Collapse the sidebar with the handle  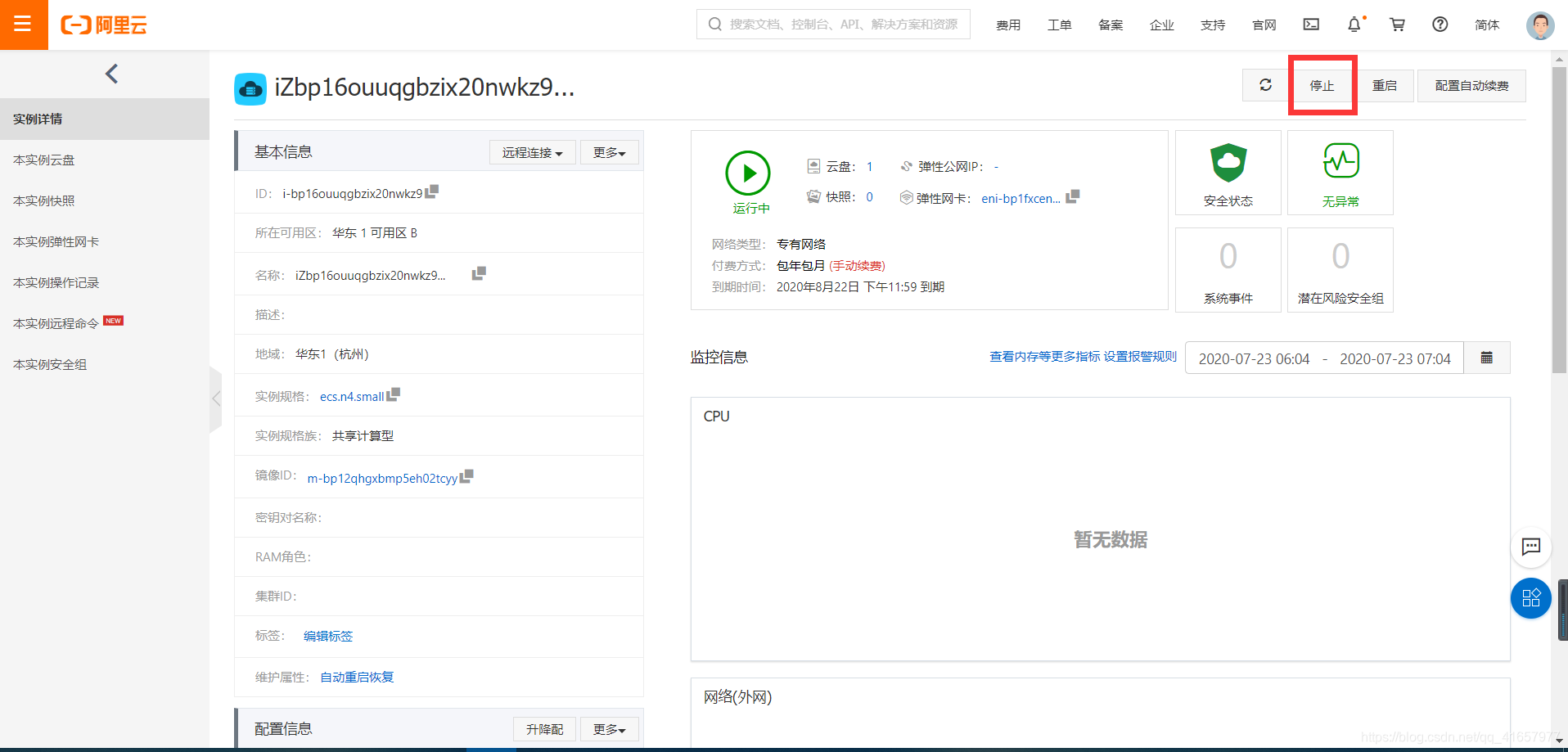(216, 399)
